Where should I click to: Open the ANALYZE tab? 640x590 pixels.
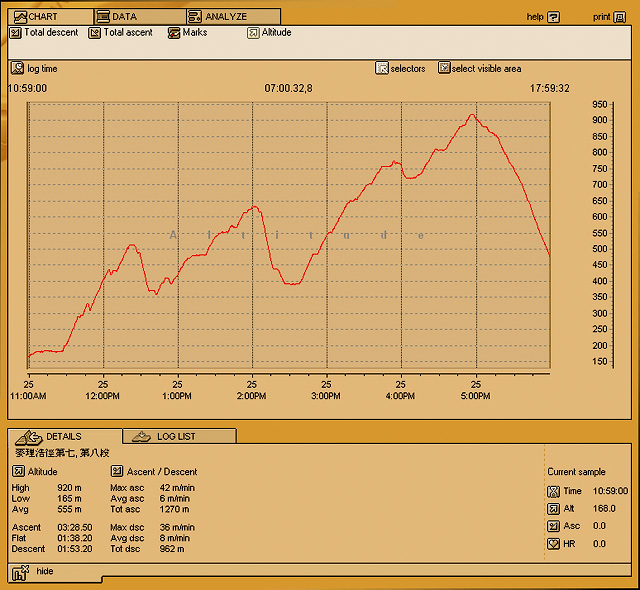233,17
